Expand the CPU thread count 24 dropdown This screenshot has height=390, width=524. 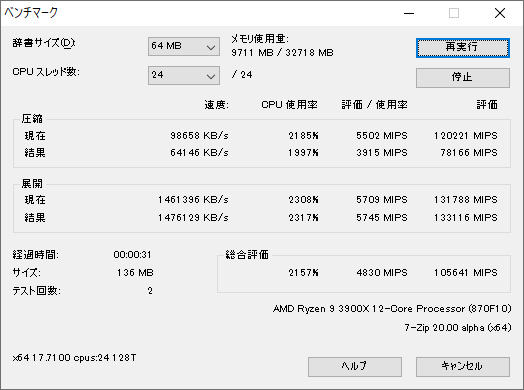[x=184, y=75]
